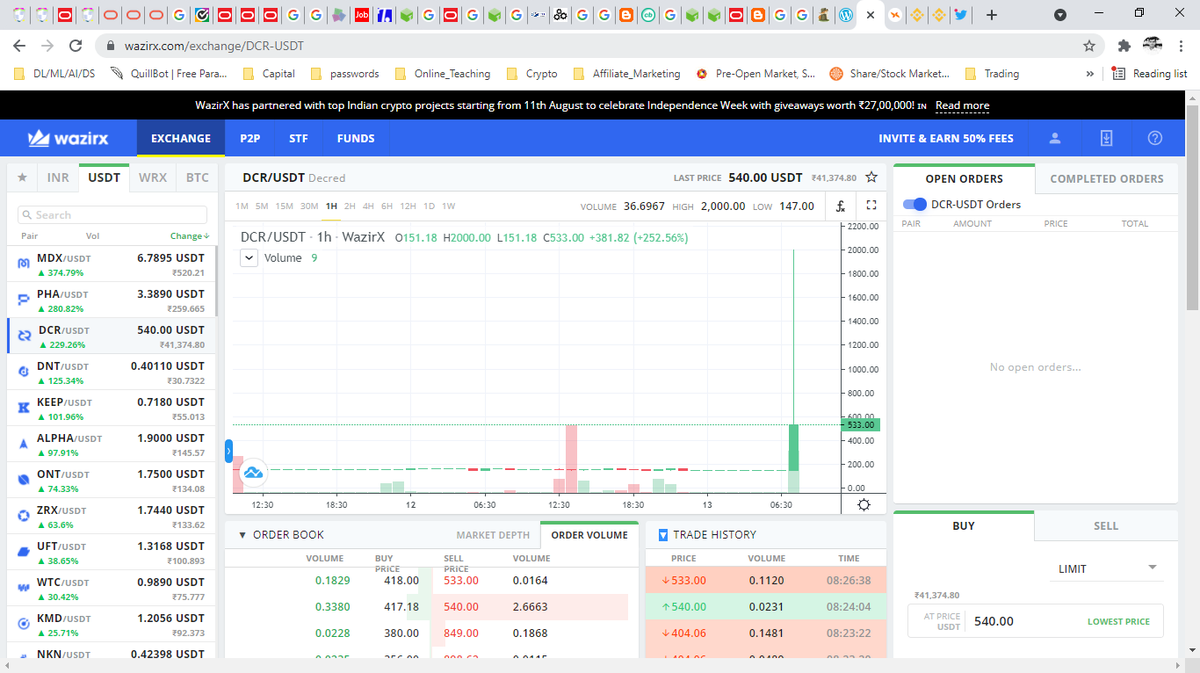Open the user account profile icon
The image size is (1200, 673).
pos(1055,138)
